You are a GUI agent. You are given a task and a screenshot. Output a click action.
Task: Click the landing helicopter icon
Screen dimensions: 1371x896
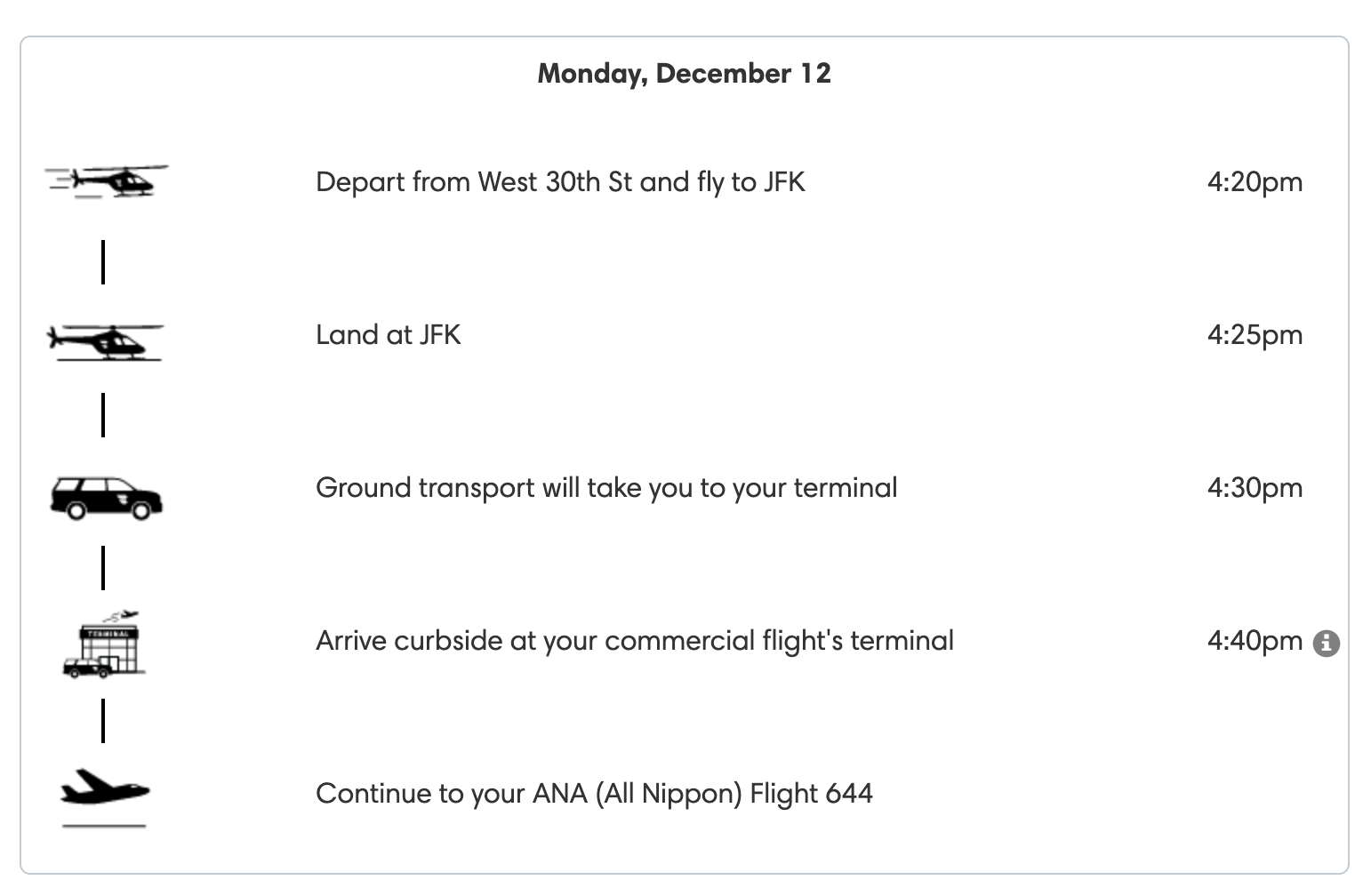click(x=105, y=341)
